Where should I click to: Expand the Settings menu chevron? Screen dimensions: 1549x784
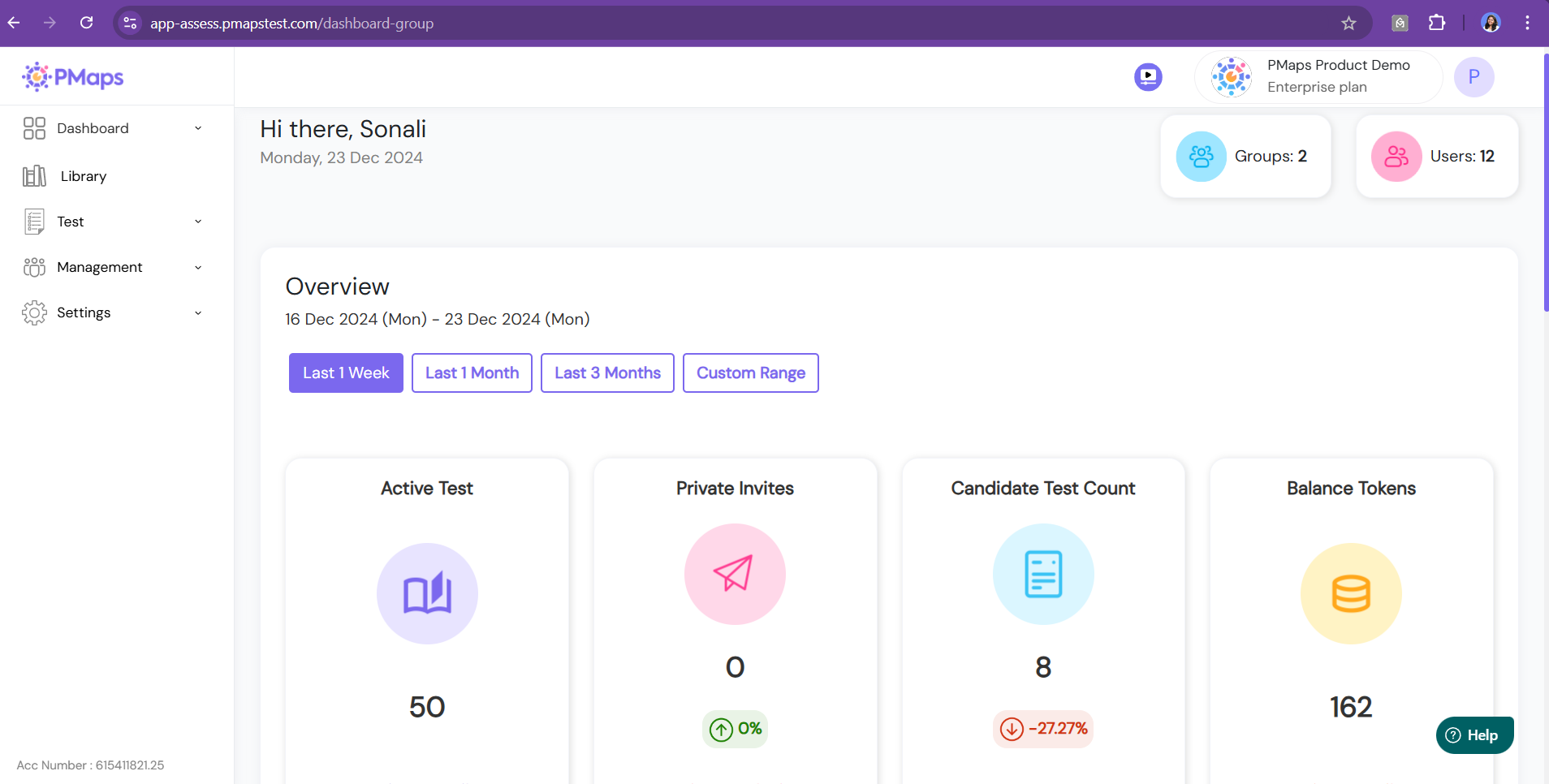tap(198, 312)
